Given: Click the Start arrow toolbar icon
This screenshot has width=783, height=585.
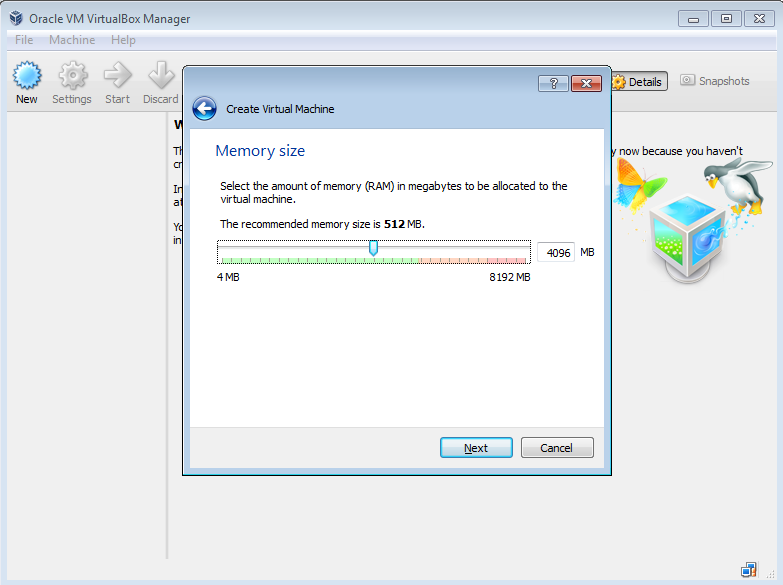Looking at the screenshot, I should point(117,76).
